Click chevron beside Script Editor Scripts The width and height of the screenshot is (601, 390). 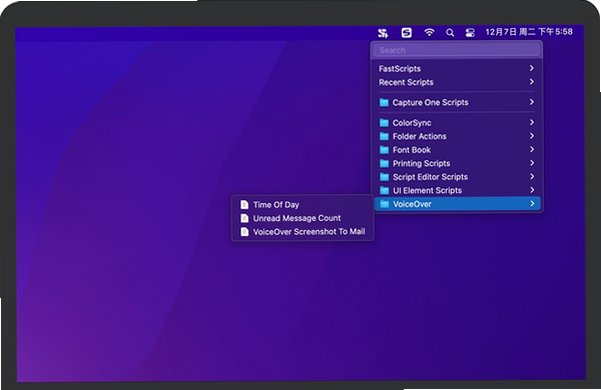(x=532, y=176)
